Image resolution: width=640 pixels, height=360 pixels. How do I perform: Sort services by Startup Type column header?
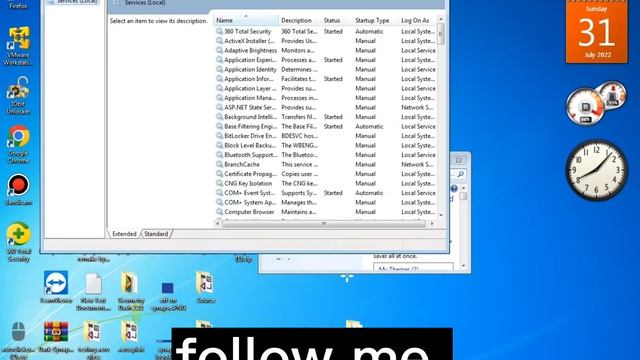coord(376,20)
